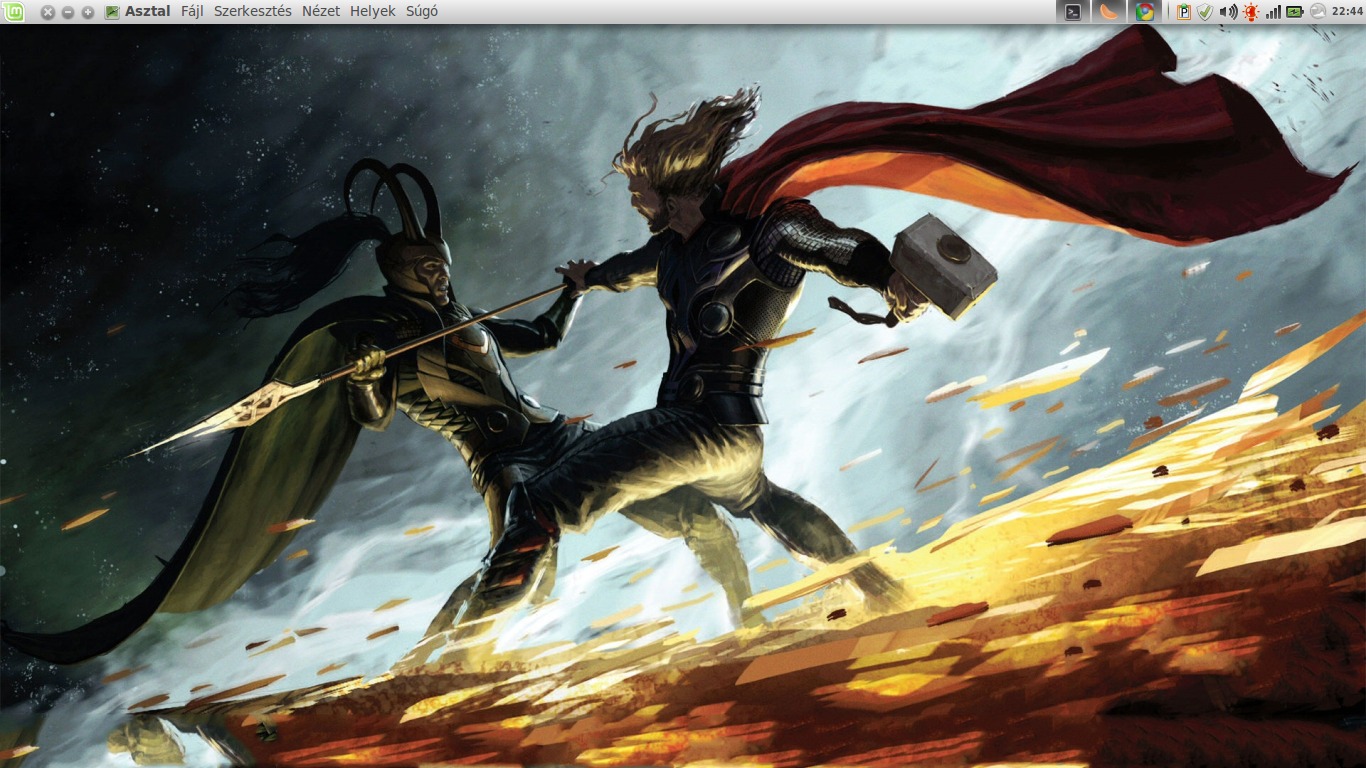Check battery status via battery icon
Screen dimensions: 1366x768
pyautogui.click(x=1295, y=12)
